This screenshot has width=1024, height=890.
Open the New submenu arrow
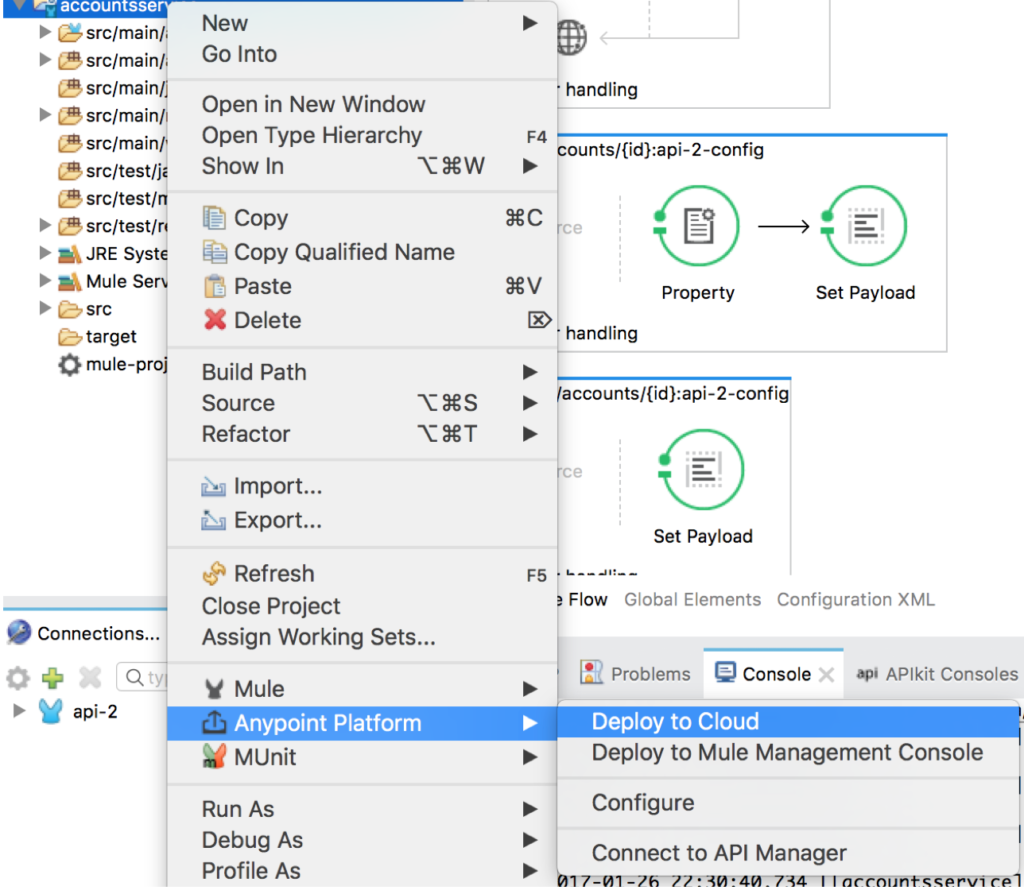tap(530, 23)
